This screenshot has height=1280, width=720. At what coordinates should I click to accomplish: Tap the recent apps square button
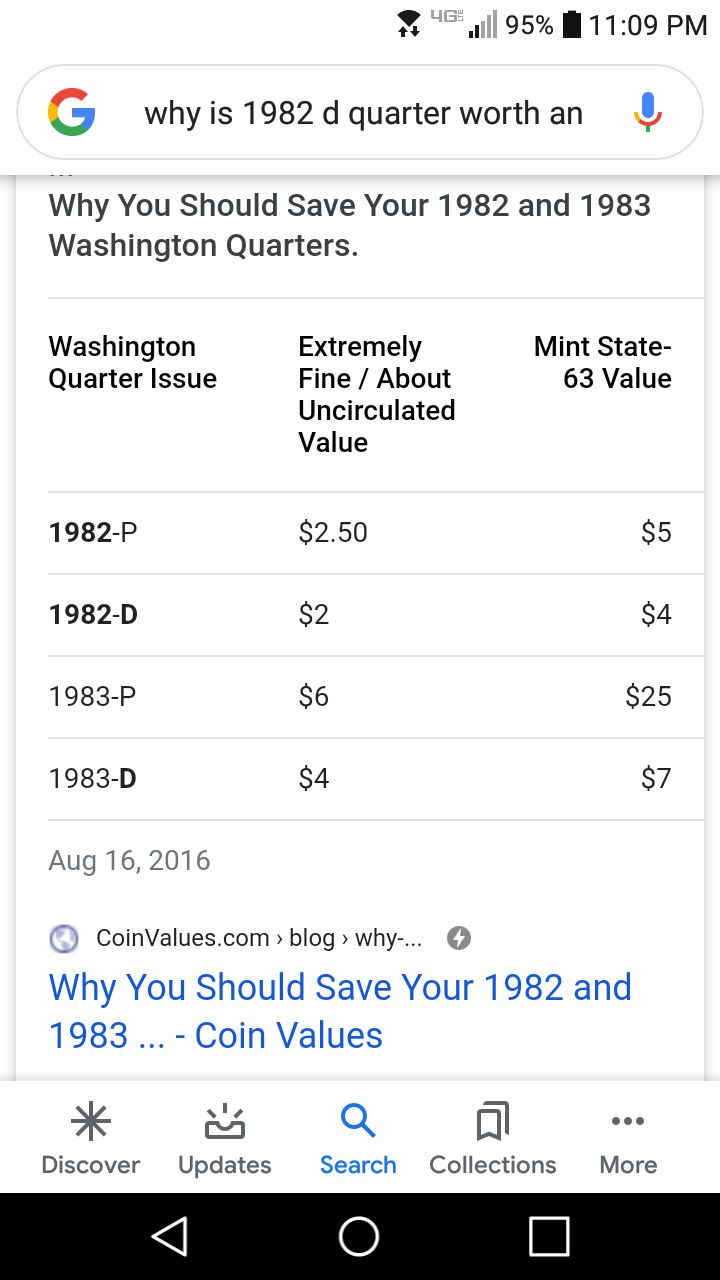click(549, 1236)
